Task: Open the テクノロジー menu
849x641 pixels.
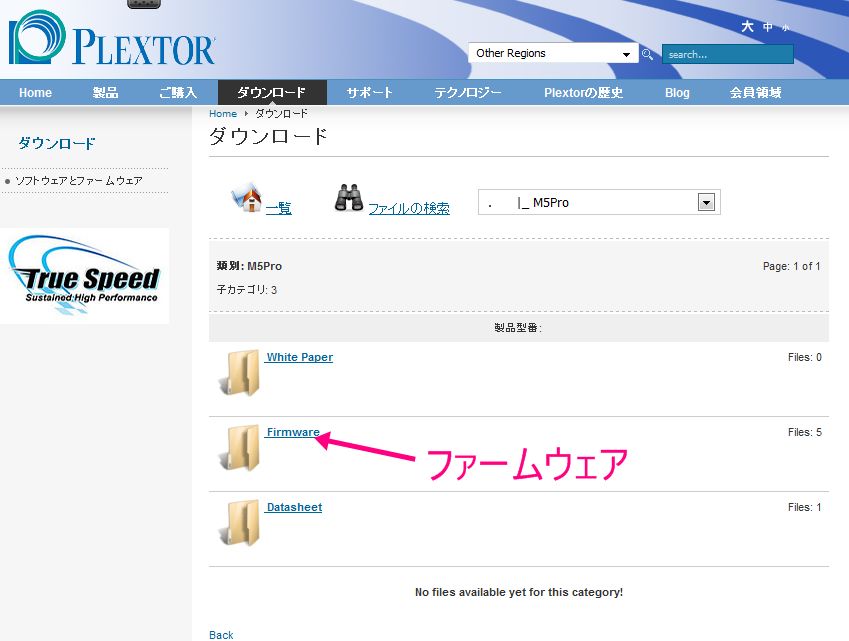Action: 468,93
